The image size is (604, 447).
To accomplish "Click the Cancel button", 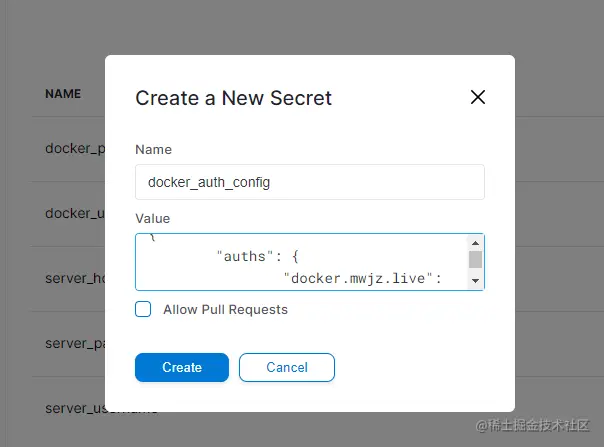I will tap(287, 367).
